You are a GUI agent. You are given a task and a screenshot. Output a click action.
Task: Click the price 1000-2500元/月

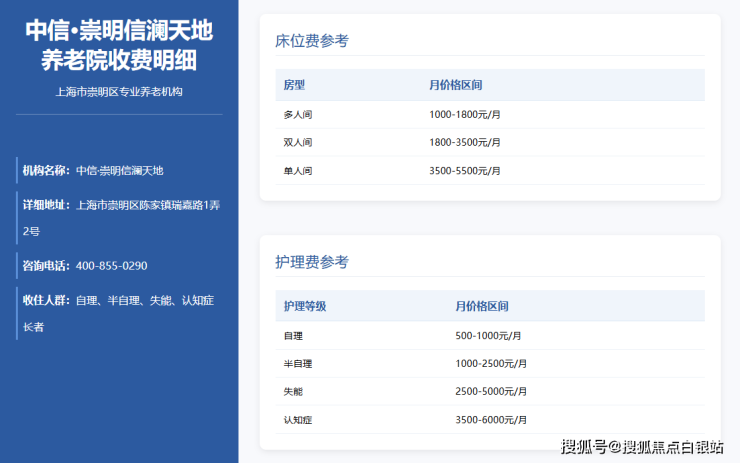[491, 364]
